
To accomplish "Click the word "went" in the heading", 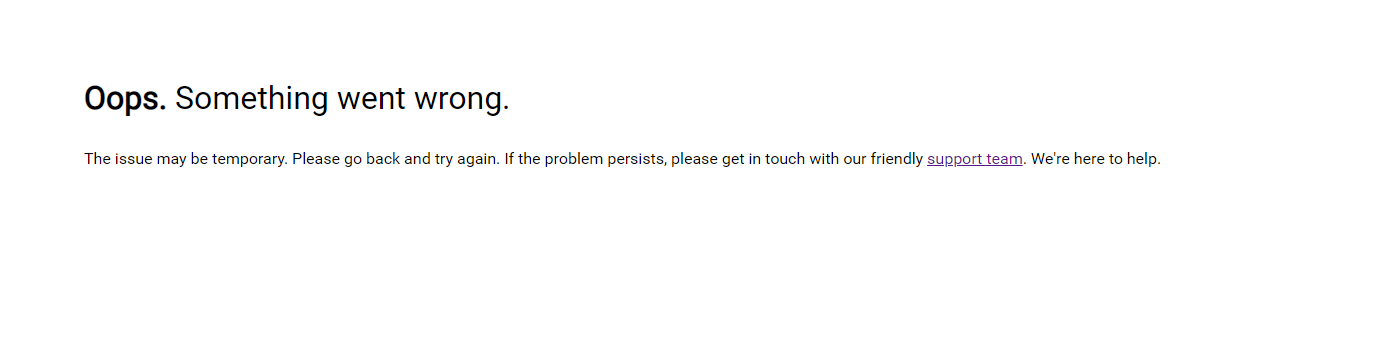I will pos(366,98).
